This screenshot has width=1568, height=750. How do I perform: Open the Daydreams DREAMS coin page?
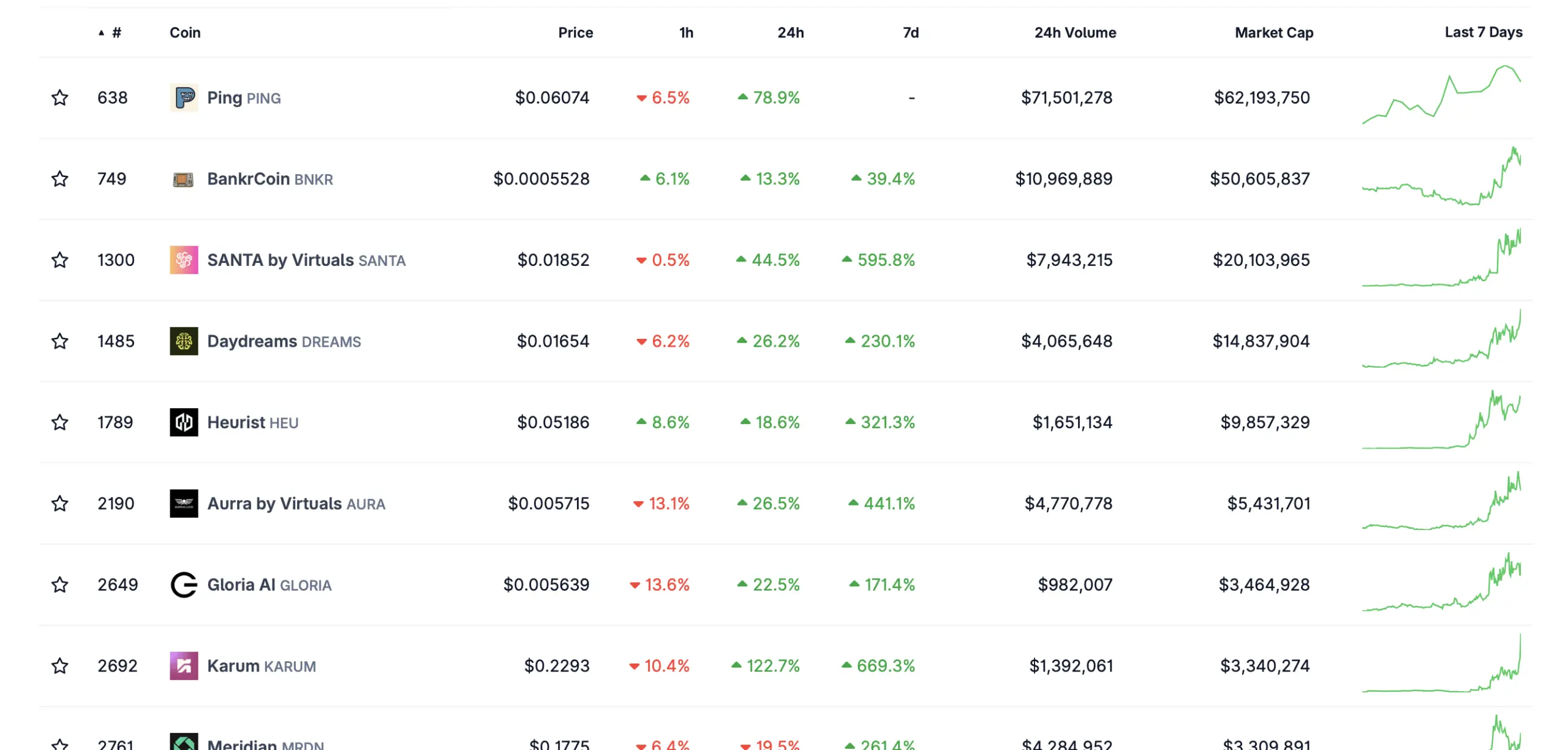tap(284, 341)
